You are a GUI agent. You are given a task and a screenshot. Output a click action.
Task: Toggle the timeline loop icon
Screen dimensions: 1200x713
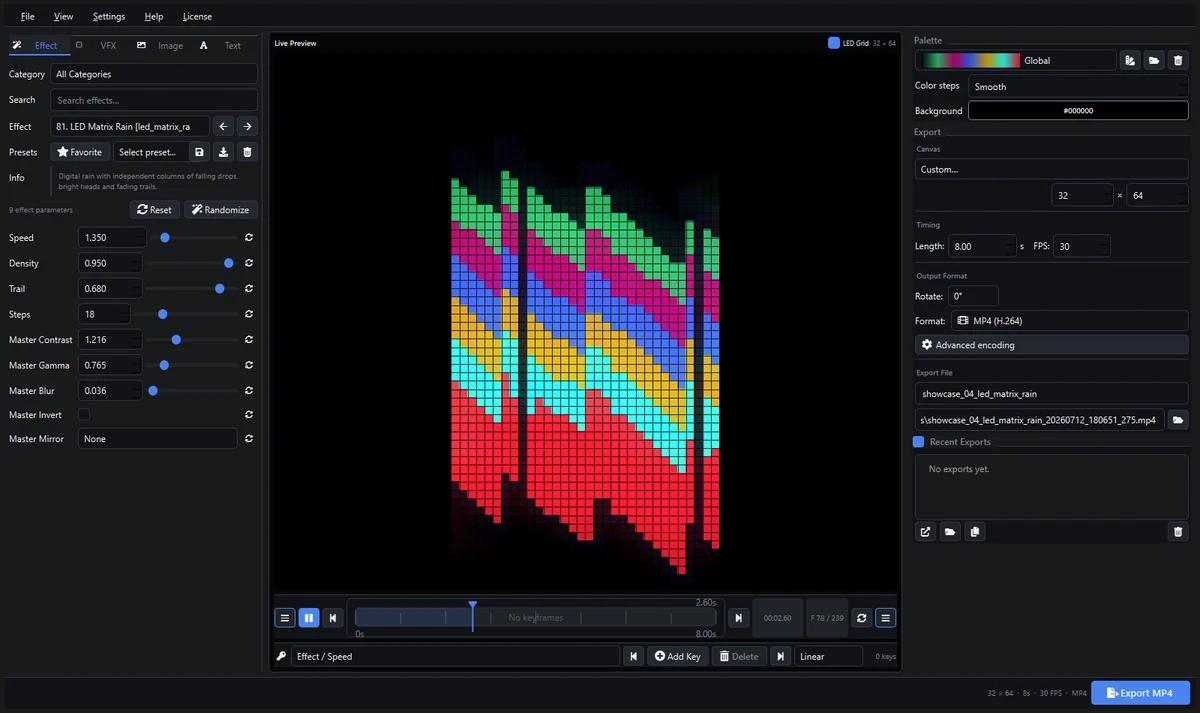[x=862, y=618]
